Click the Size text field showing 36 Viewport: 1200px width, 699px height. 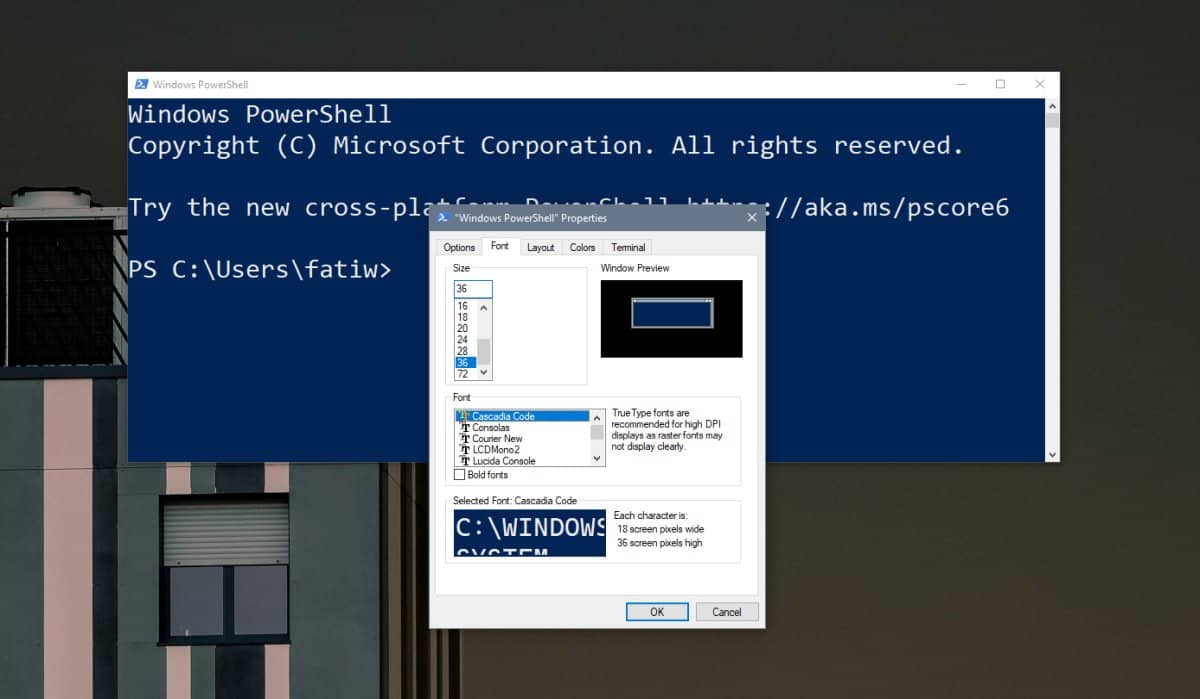(x=473, y=289)
